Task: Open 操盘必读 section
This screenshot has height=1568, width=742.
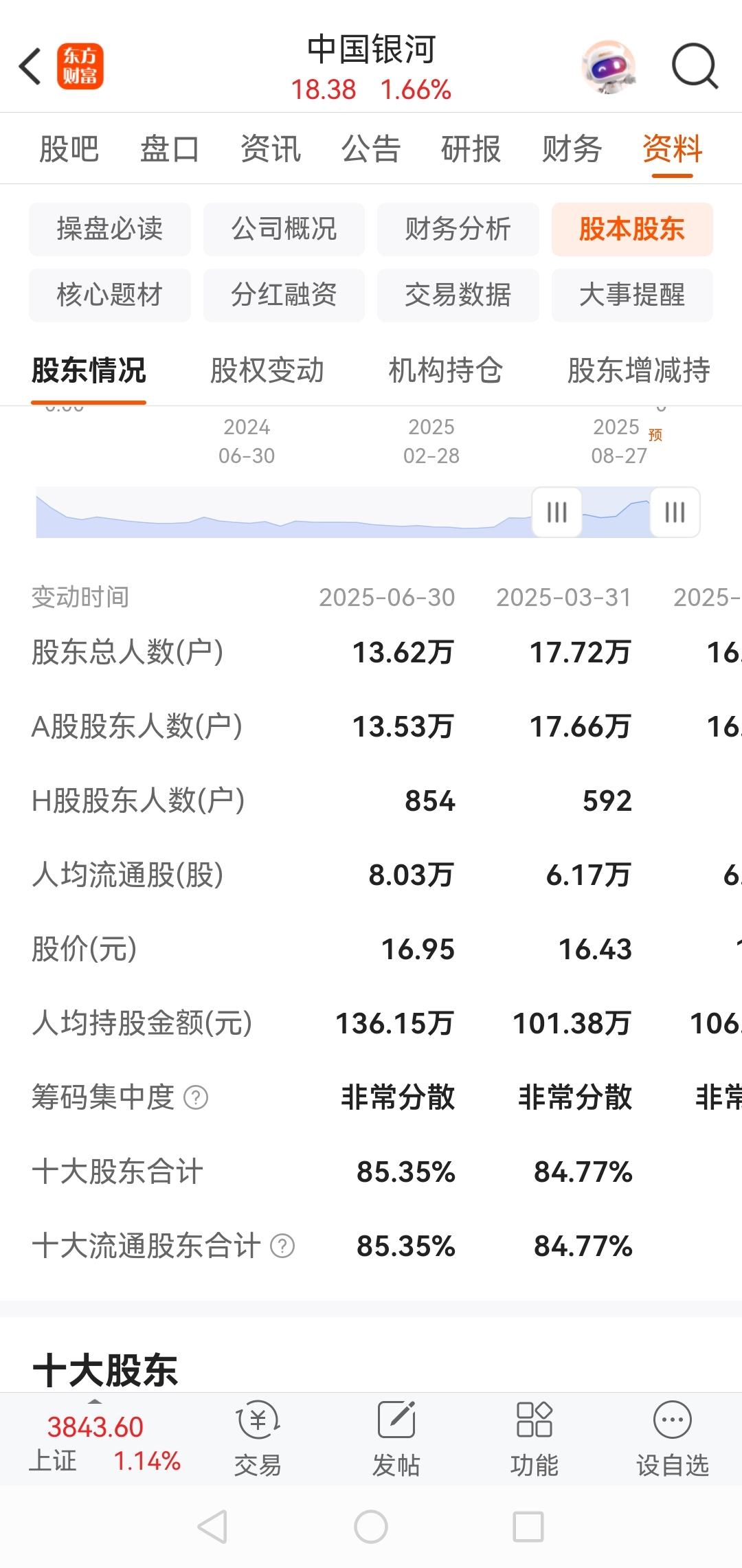Action: (110, 229)
